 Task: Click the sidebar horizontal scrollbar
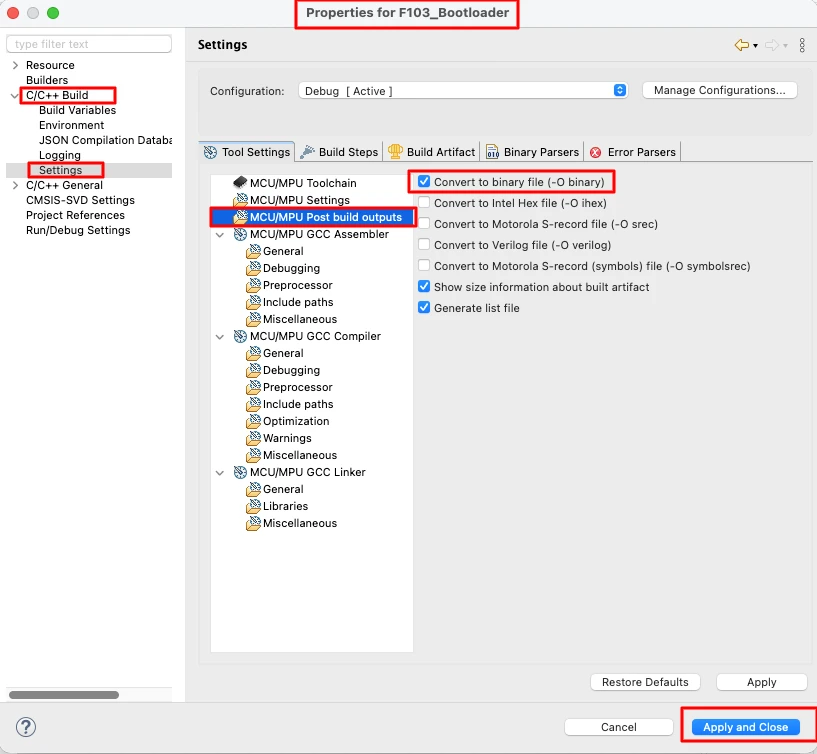(x=64, y=694)
